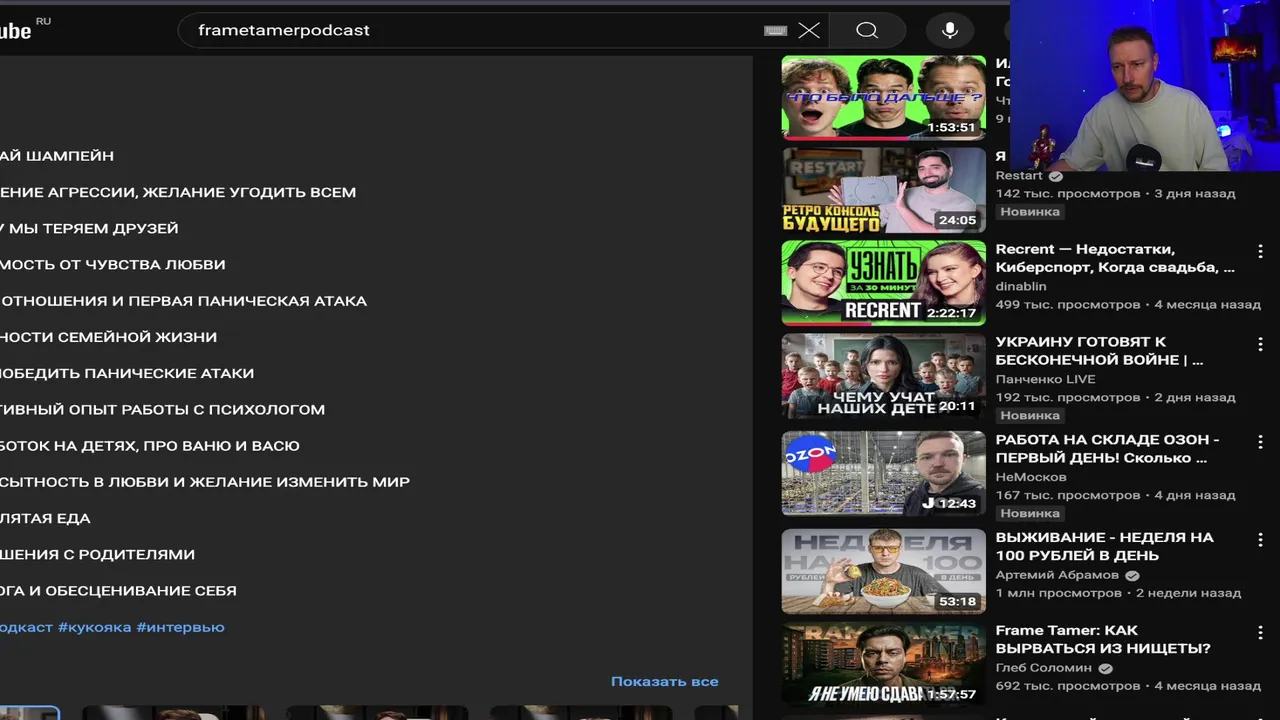Click Новинка badge under НеМосков video
Image resolution: width=1280 pixels, height=720 pixels.
pos(1030,513)
